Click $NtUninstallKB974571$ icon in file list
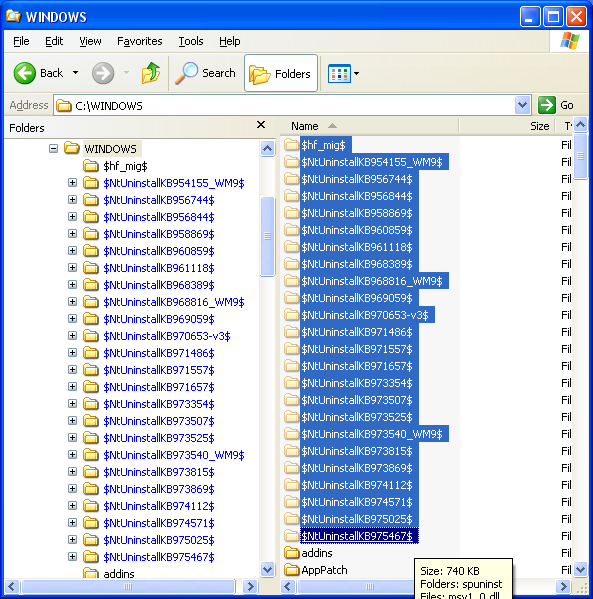 (292, 502)
